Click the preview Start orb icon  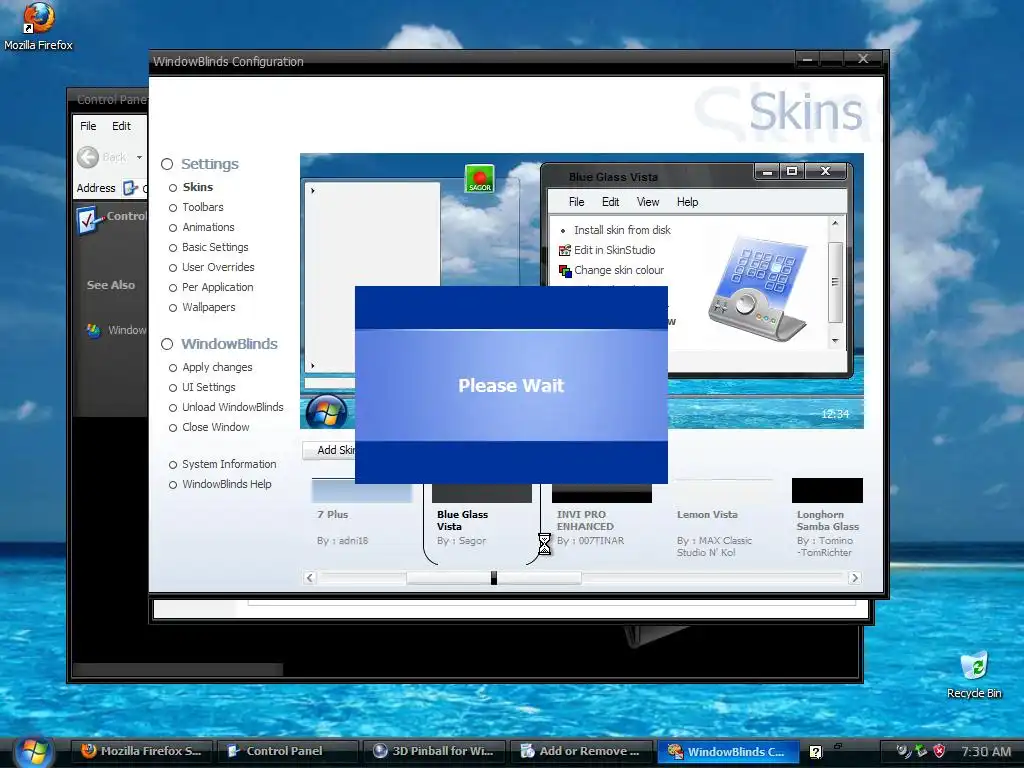coord(326,411)
